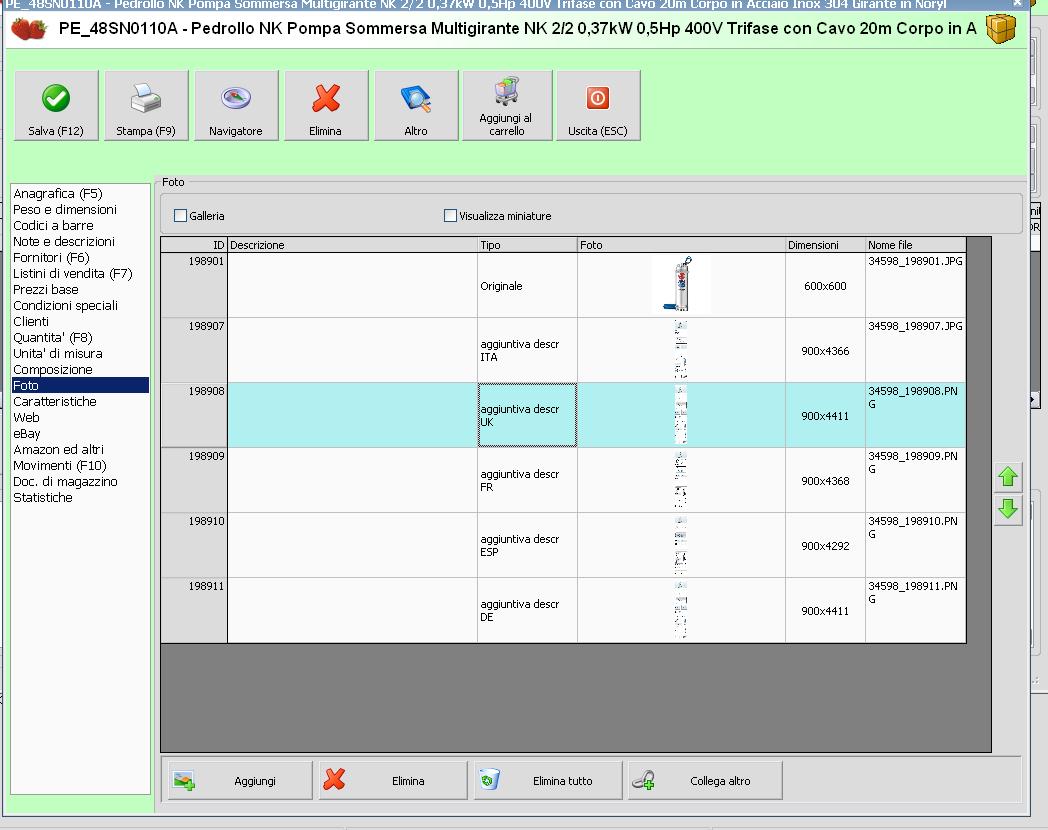Open Listini di vendita (F7)

(73, 274)
